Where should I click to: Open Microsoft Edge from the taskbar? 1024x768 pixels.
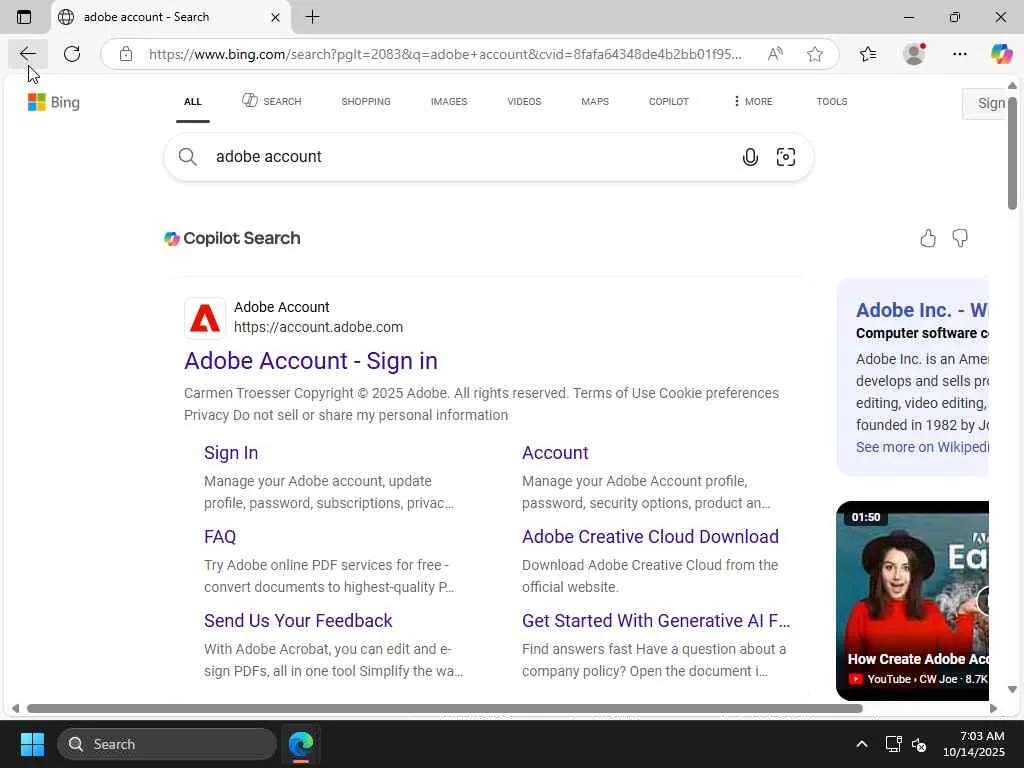tap(301, 744)
